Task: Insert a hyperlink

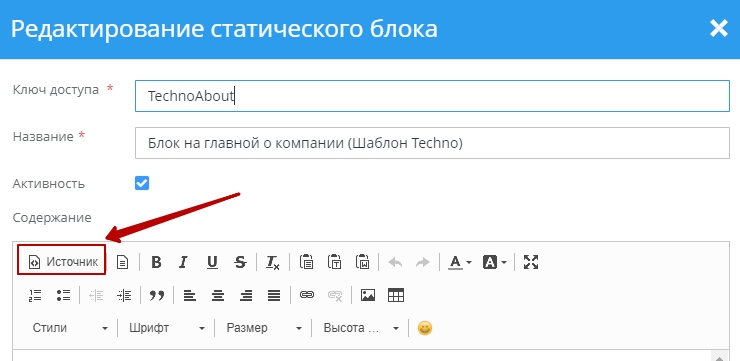Action: 307,295
